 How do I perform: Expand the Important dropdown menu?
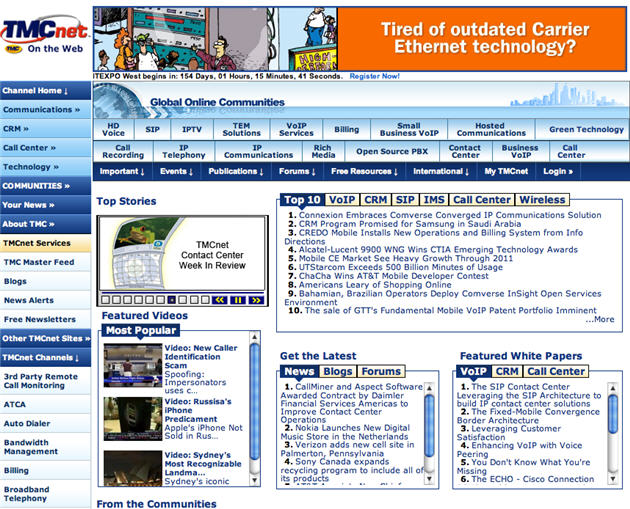click(123, 171)
